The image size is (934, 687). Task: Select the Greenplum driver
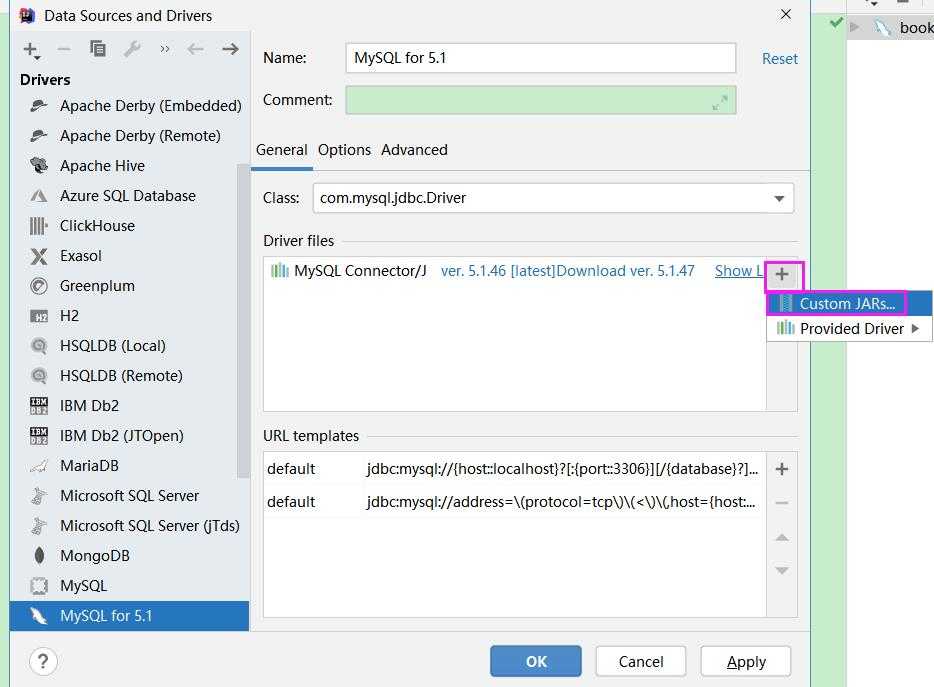[x=129, y=285]
